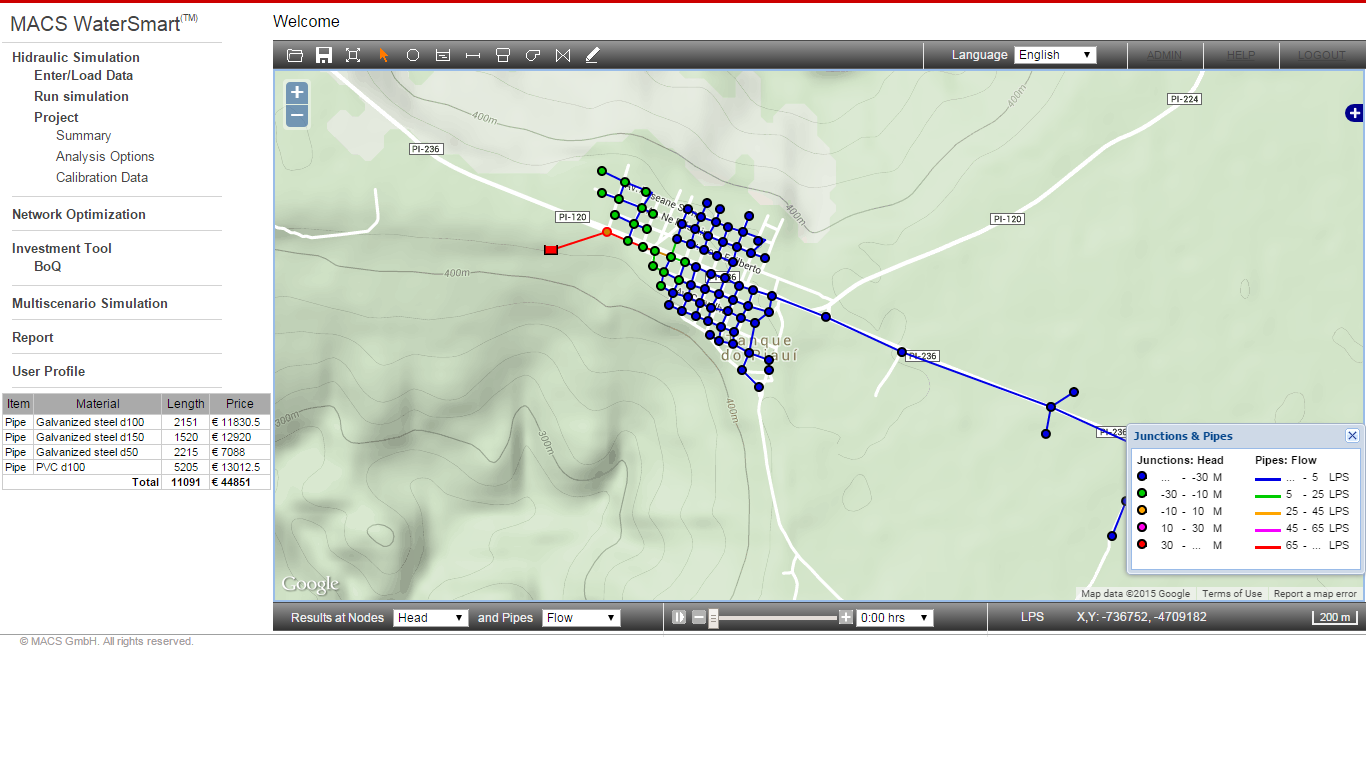
Task: Click the Junctions & Pipes legend title
Action: point(1183,436)
